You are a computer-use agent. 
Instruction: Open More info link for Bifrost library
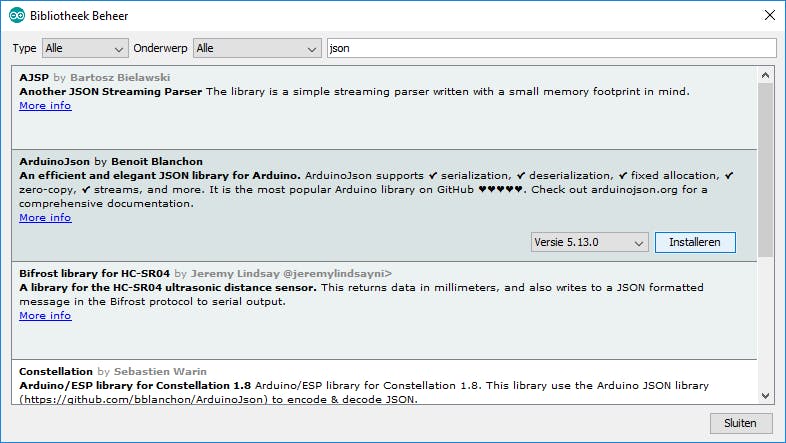tap(45, 316)
